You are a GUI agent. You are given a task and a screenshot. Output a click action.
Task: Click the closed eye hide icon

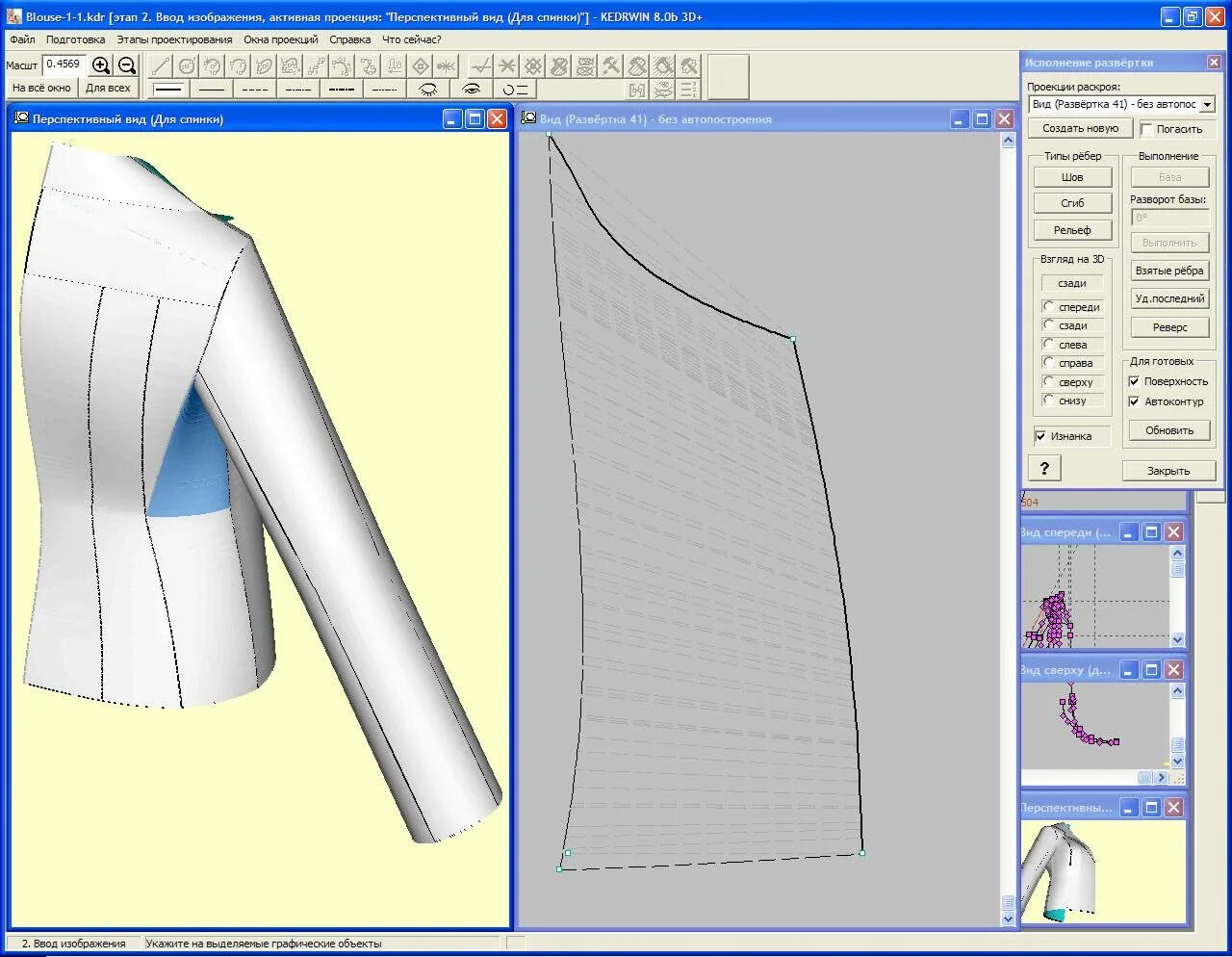(x=428, y=89)
